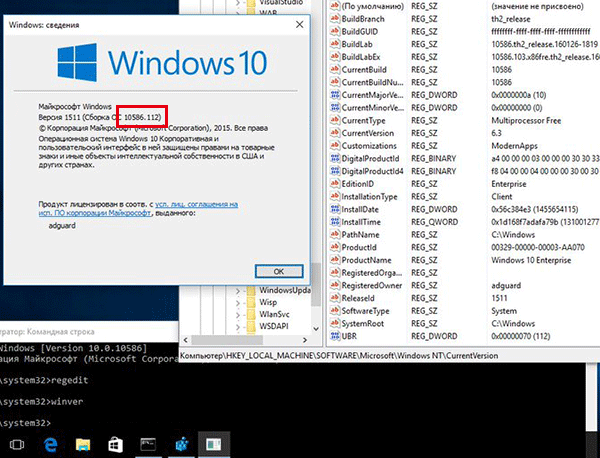Viewport: 600px width, 458px height.
Task: Select the WlanSvc key in registry tree
Action: (x=274, y=314)
